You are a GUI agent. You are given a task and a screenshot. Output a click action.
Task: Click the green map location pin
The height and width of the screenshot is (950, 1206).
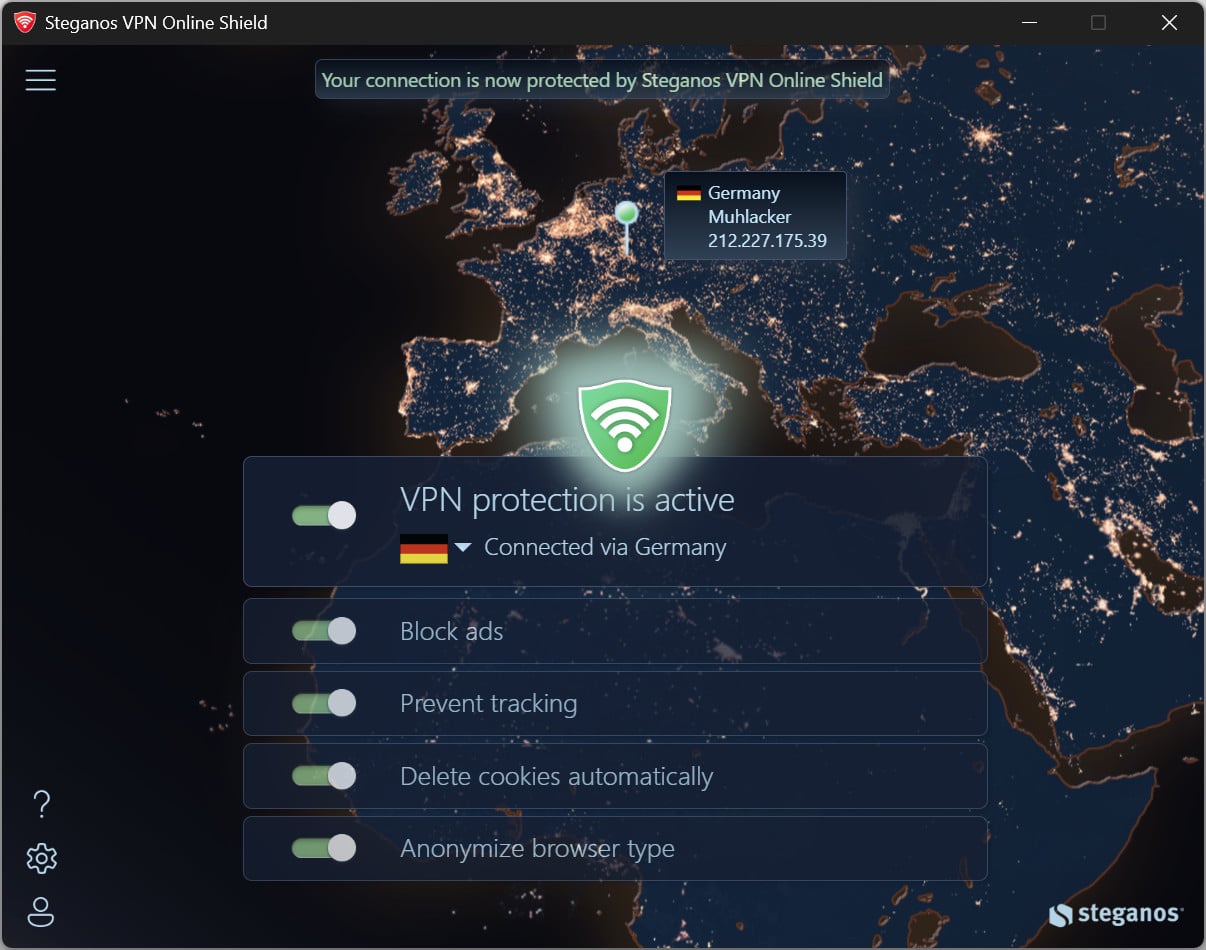(x=626, y=214)
